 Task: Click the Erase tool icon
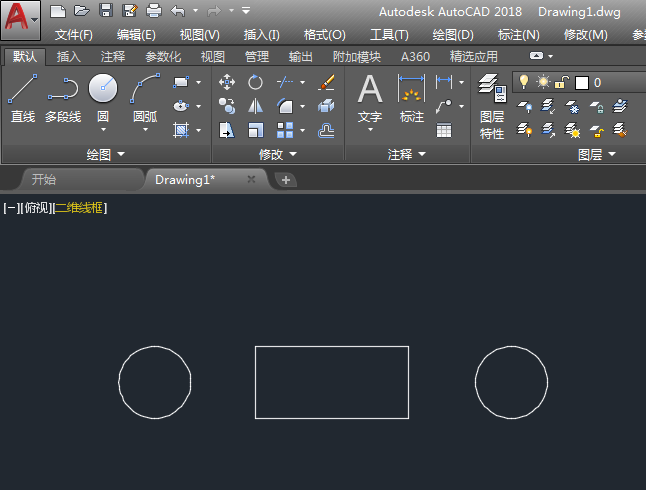(326, 82)
